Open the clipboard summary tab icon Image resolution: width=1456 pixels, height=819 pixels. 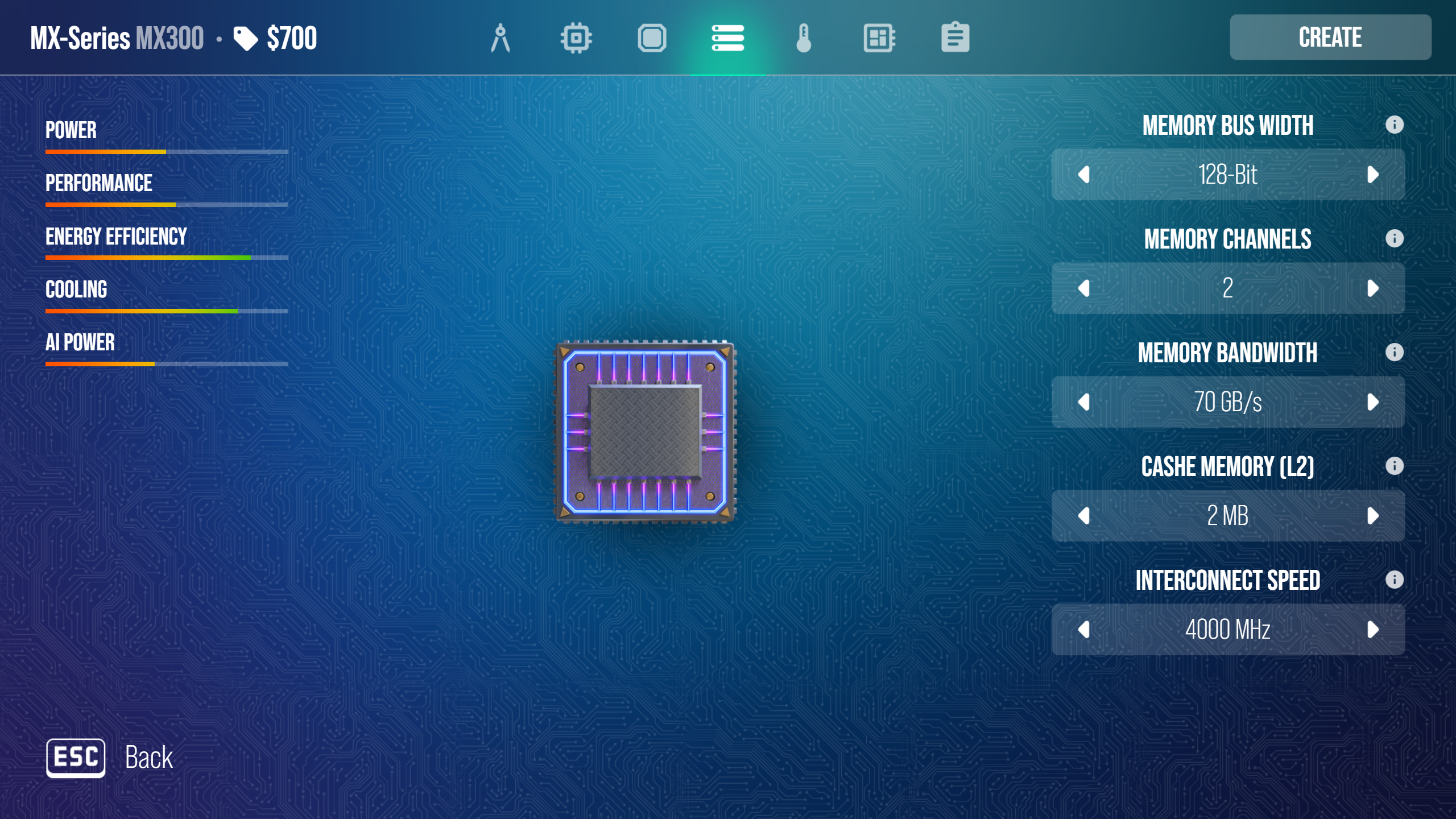click(955, 38)
